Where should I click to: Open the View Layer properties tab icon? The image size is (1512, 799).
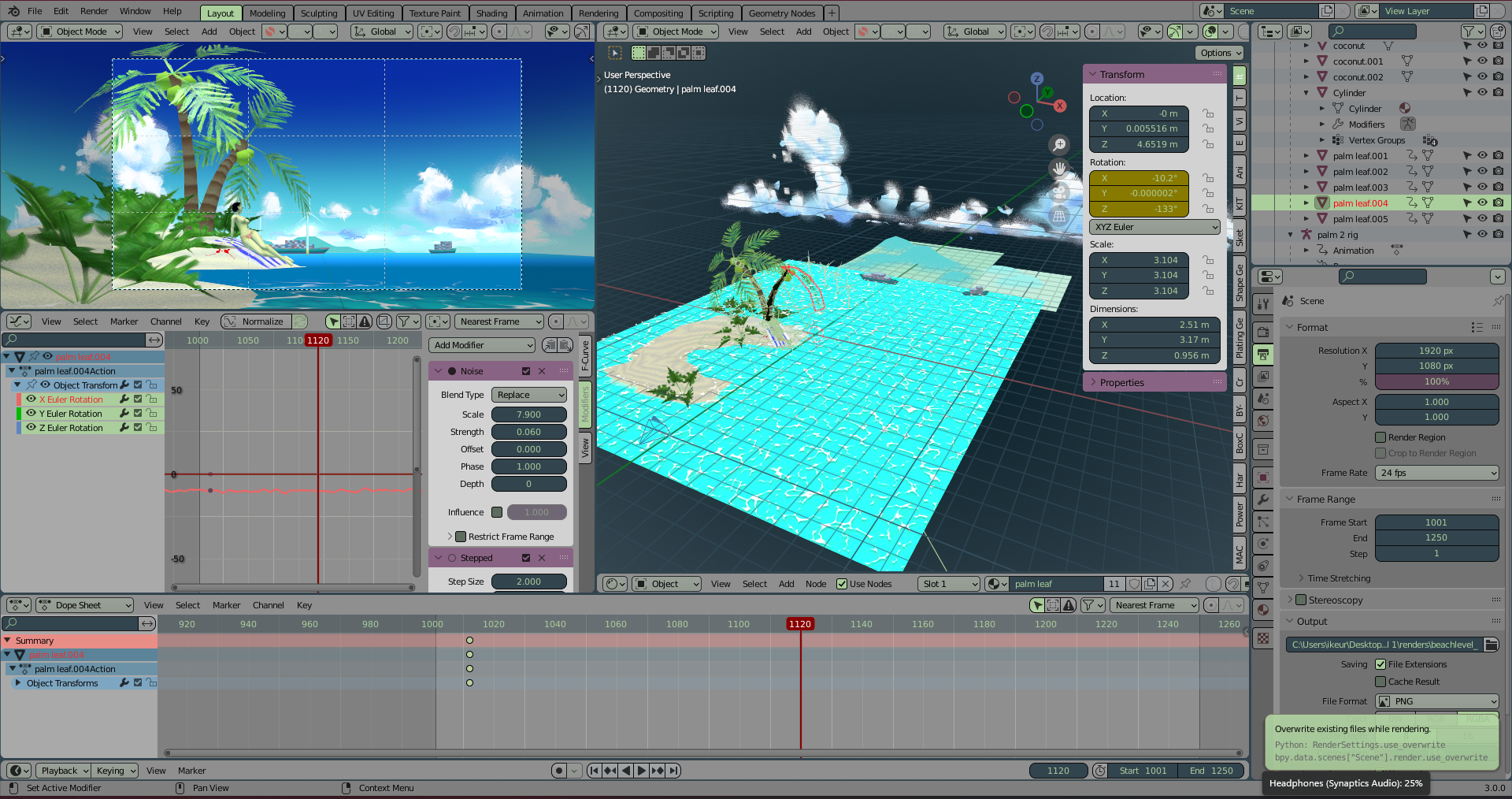1263,377
